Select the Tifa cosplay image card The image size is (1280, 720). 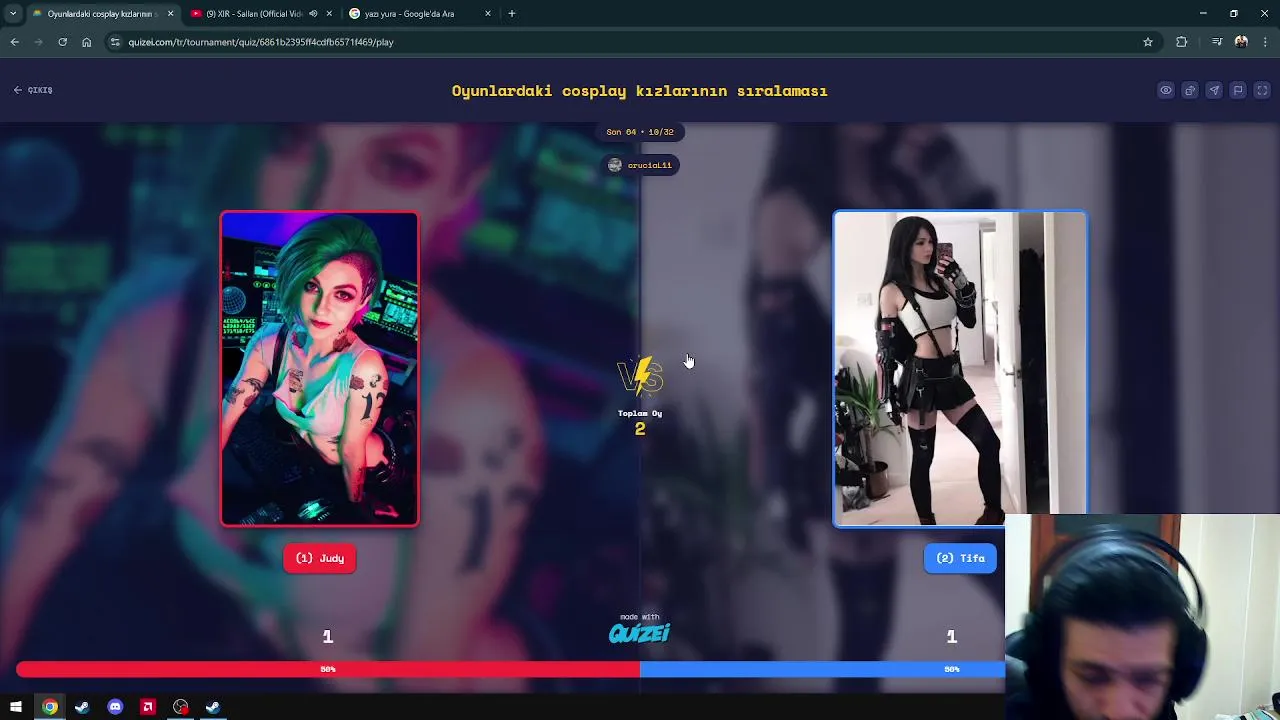tap(960, 368)
